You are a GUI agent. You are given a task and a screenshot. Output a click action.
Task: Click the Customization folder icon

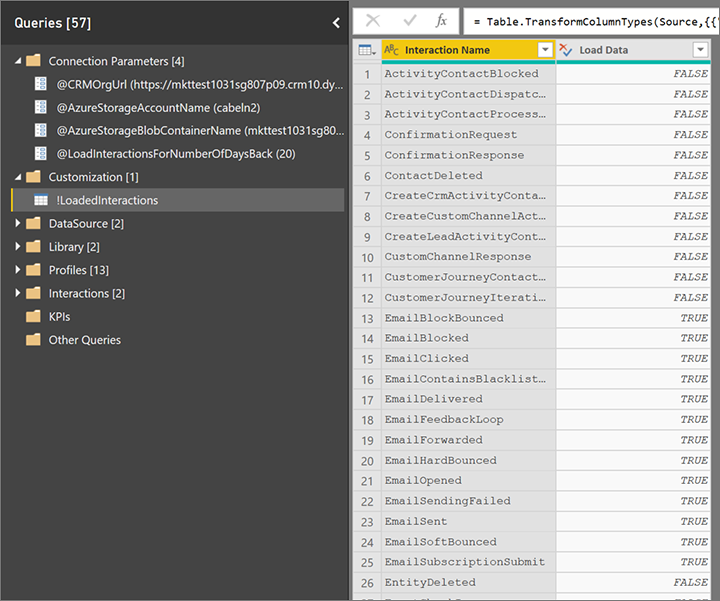coord(33,176)
